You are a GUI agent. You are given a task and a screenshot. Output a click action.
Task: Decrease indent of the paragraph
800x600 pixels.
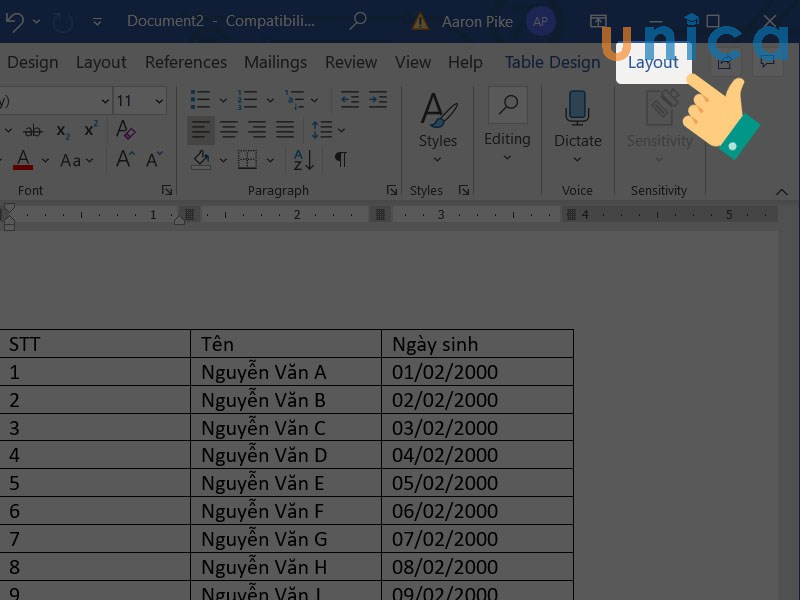(349, 100)
